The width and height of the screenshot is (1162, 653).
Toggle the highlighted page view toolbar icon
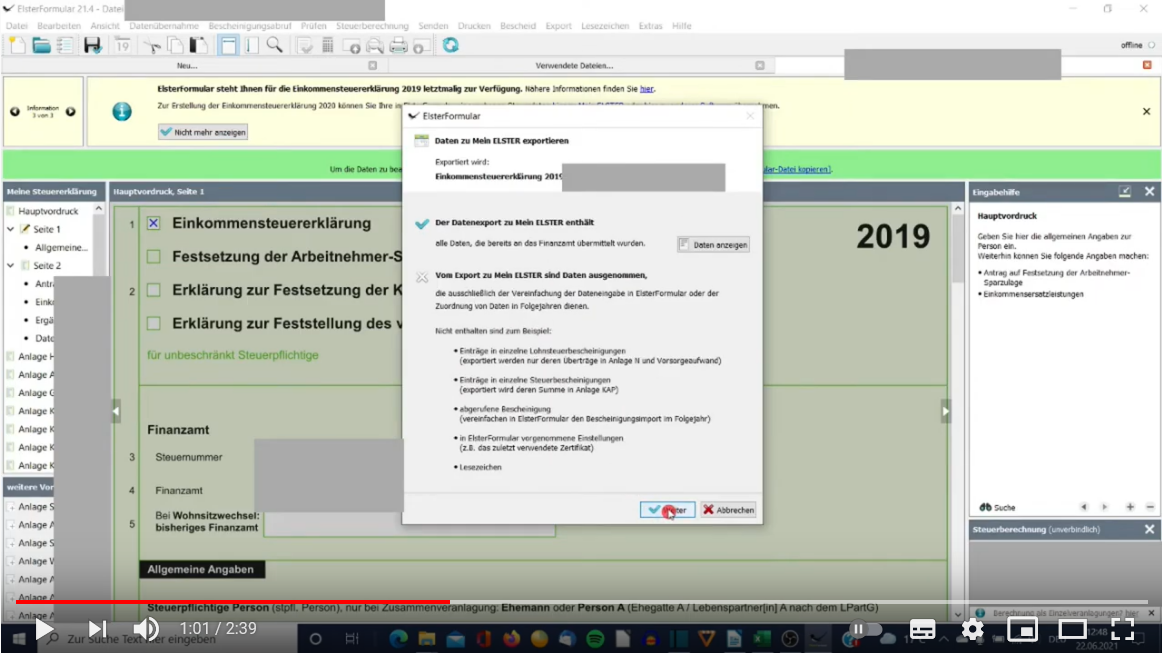pos(228,46)
